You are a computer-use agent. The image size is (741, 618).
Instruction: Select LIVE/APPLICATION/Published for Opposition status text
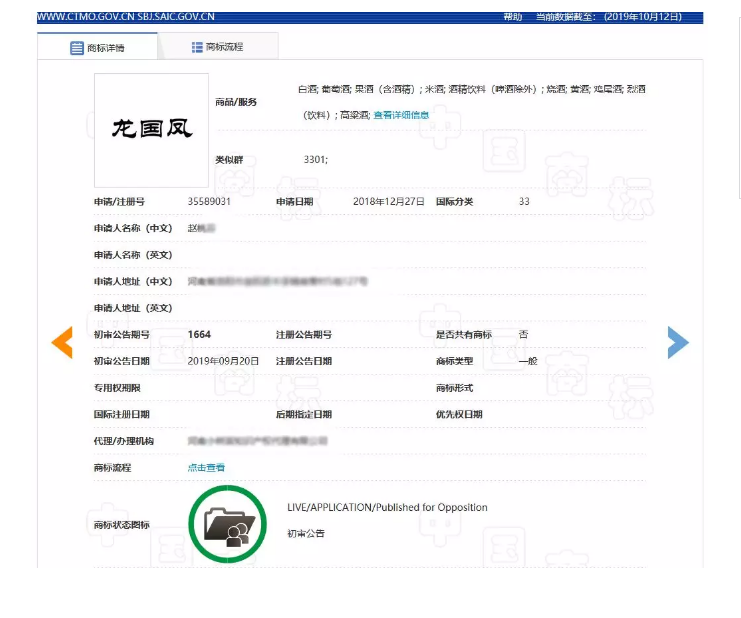click(387, 507)
